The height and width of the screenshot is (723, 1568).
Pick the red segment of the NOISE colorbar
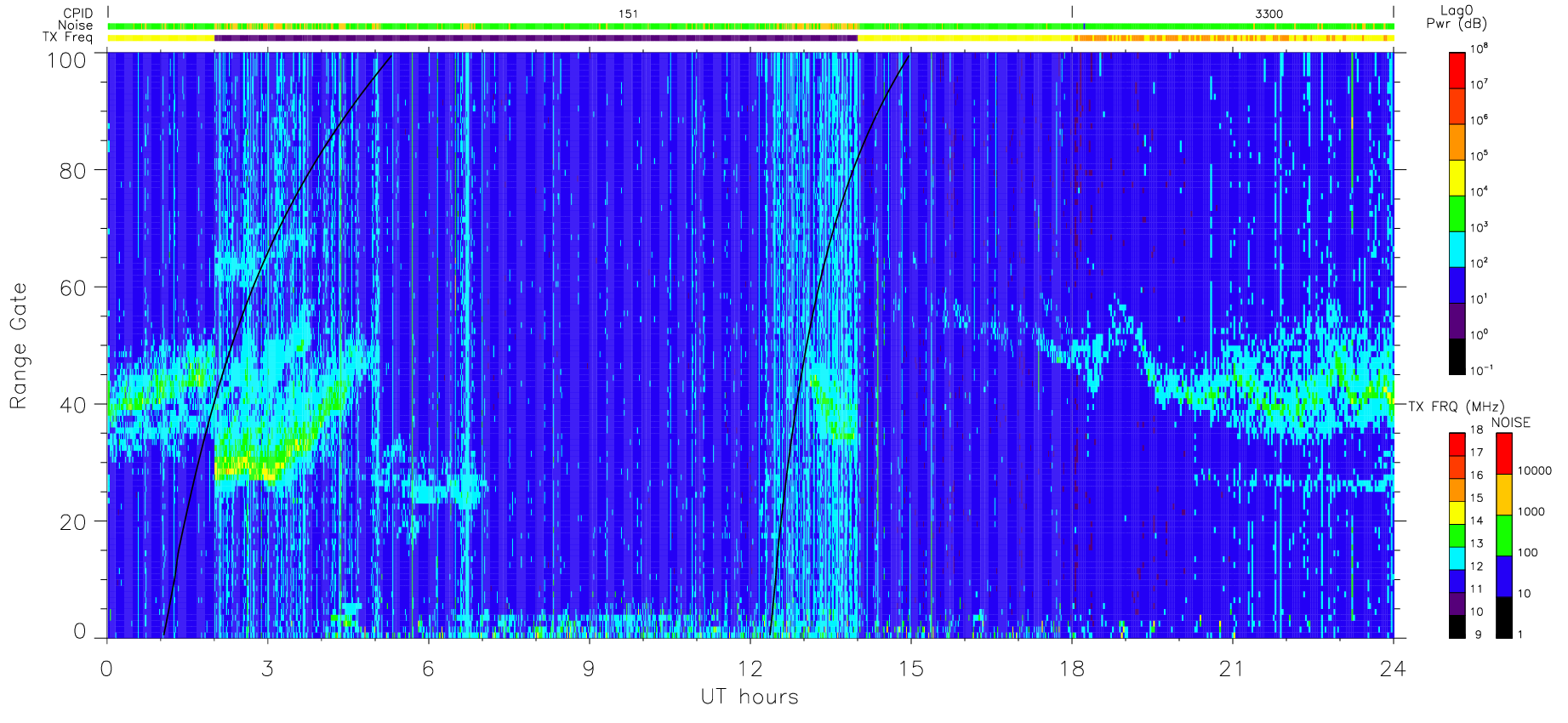click(x=1504, y=454)
